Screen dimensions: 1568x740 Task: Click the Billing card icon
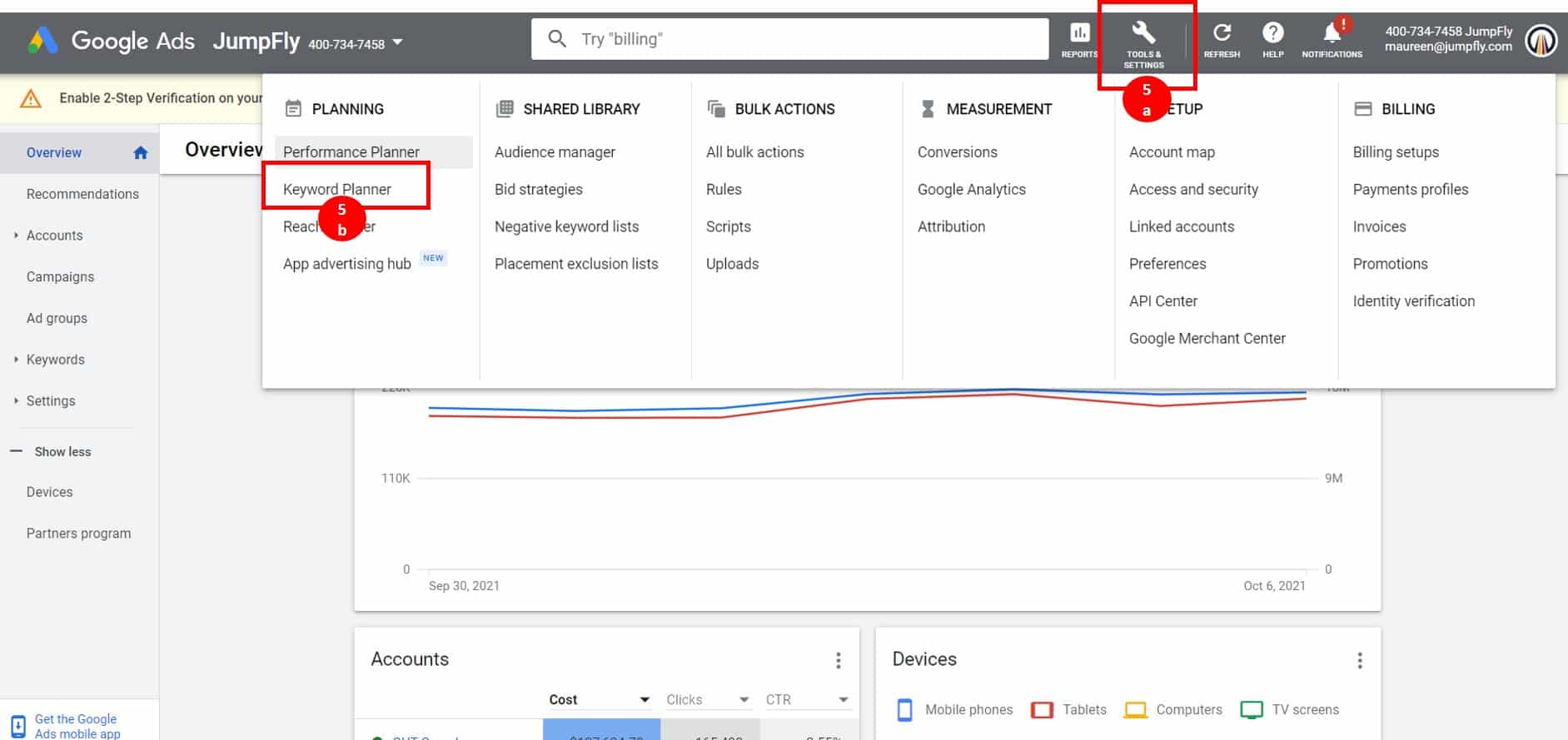[1363, 108]
